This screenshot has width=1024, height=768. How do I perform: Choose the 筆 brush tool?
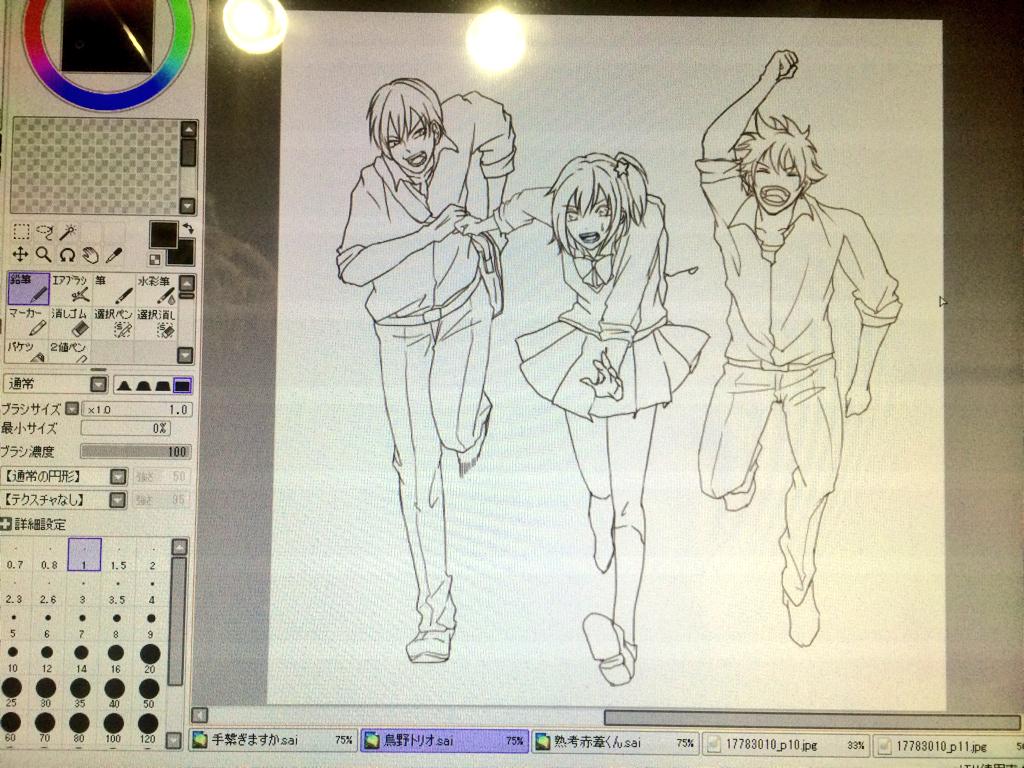114,289
